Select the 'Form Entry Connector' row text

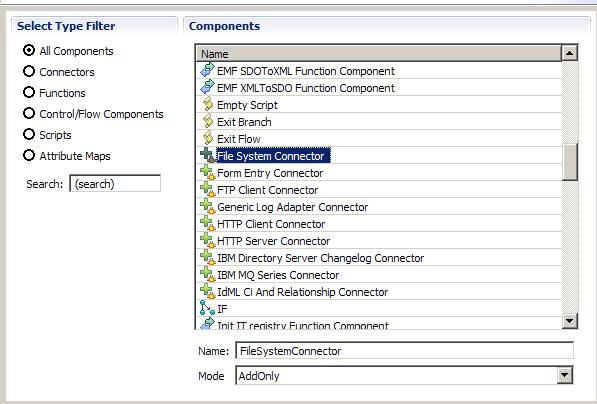pyautogui.click(x=270, y=173)
